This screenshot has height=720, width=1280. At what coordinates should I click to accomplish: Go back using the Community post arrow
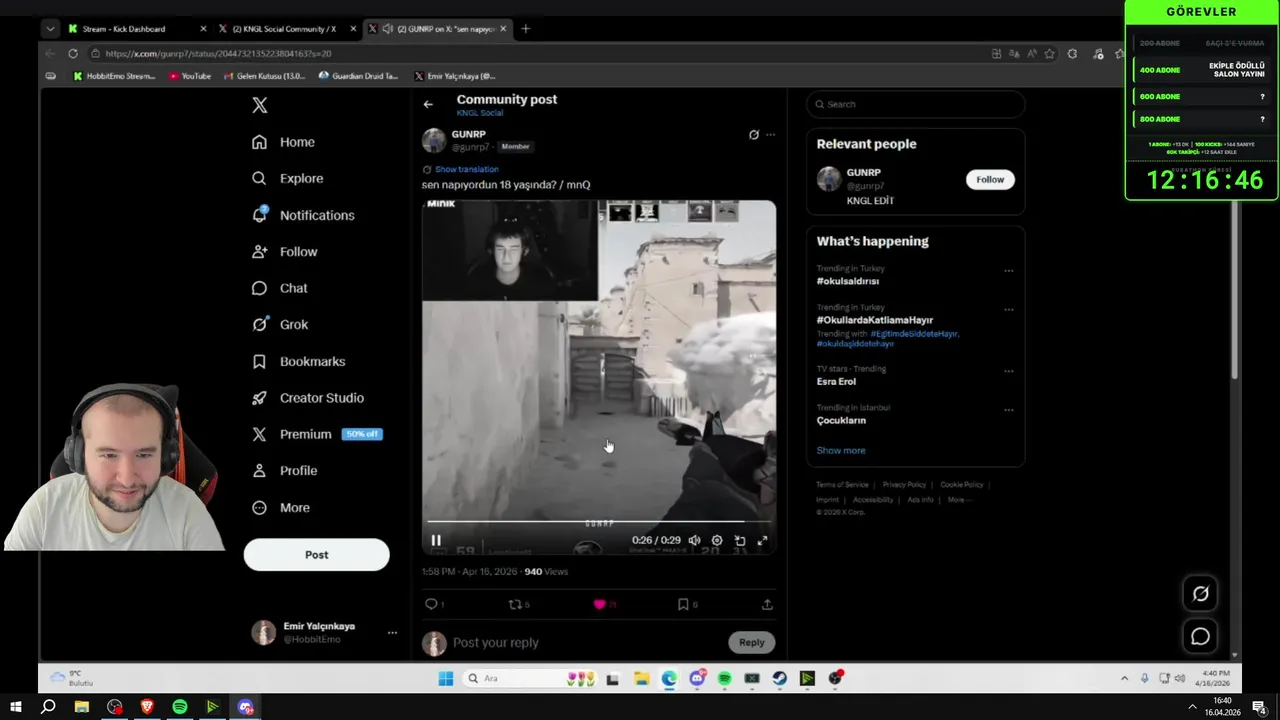(428, 104)
